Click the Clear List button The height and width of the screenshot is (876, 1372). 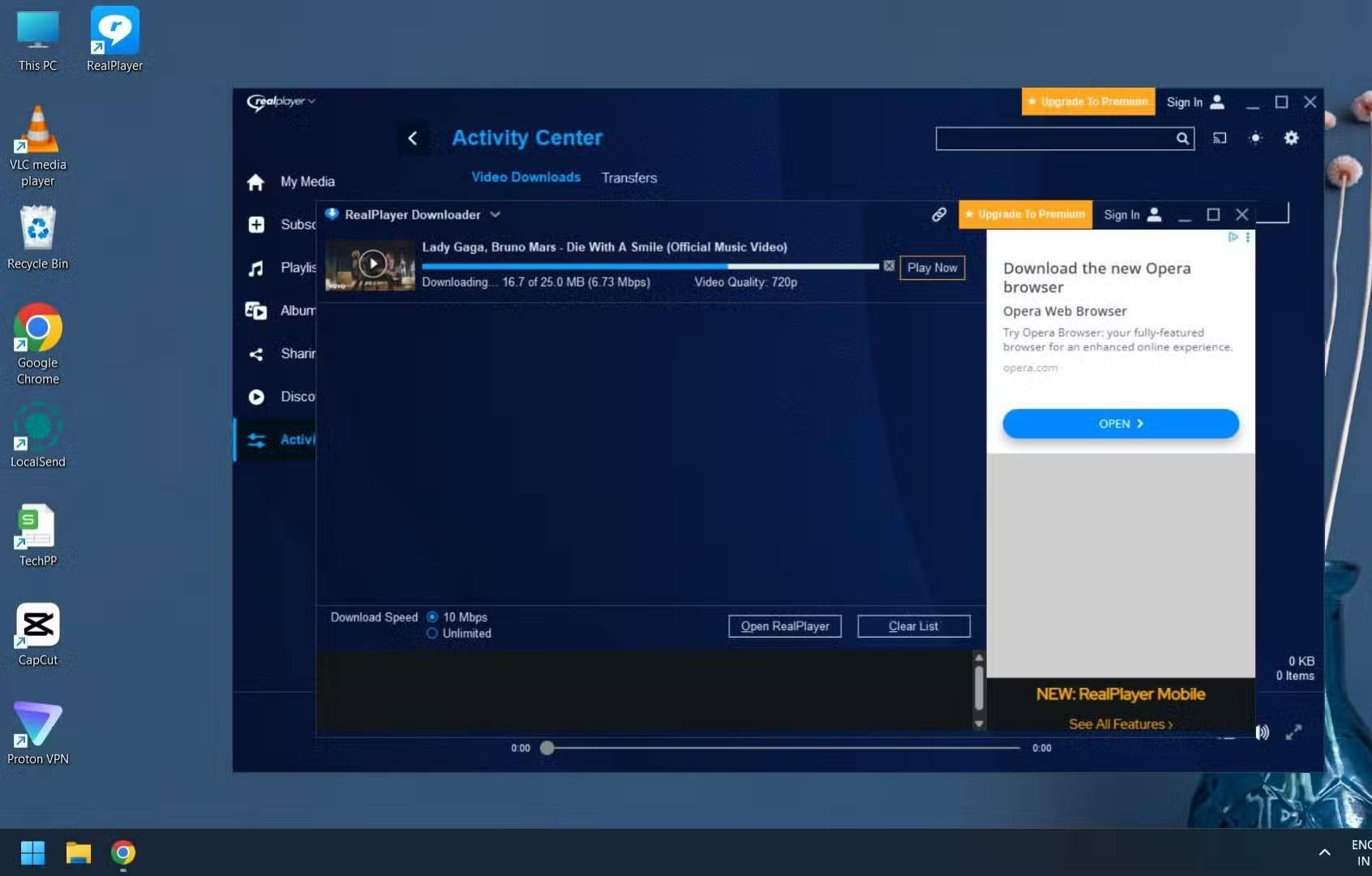coord(914,626)
